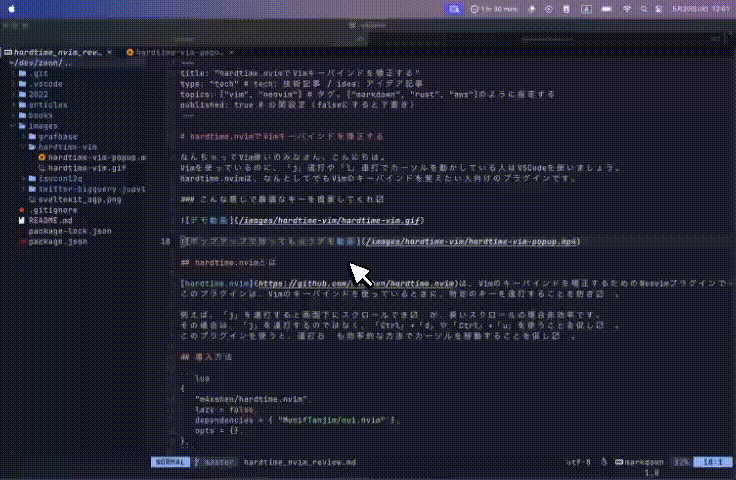Screen dimensions: 736x480
Task: Expand the articles folder arrow
Action: click(13, 105)
